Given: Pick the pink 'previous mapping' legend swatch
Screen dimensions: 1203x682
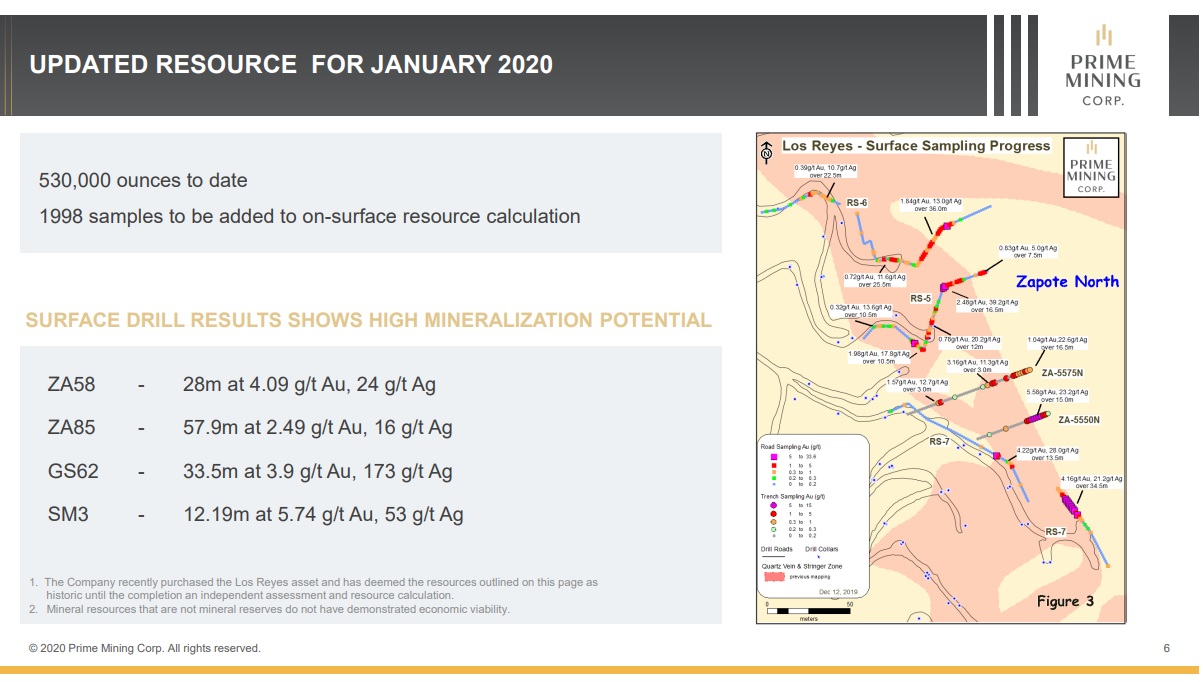Looking at the screenshot, I should (x=774, y=576).
